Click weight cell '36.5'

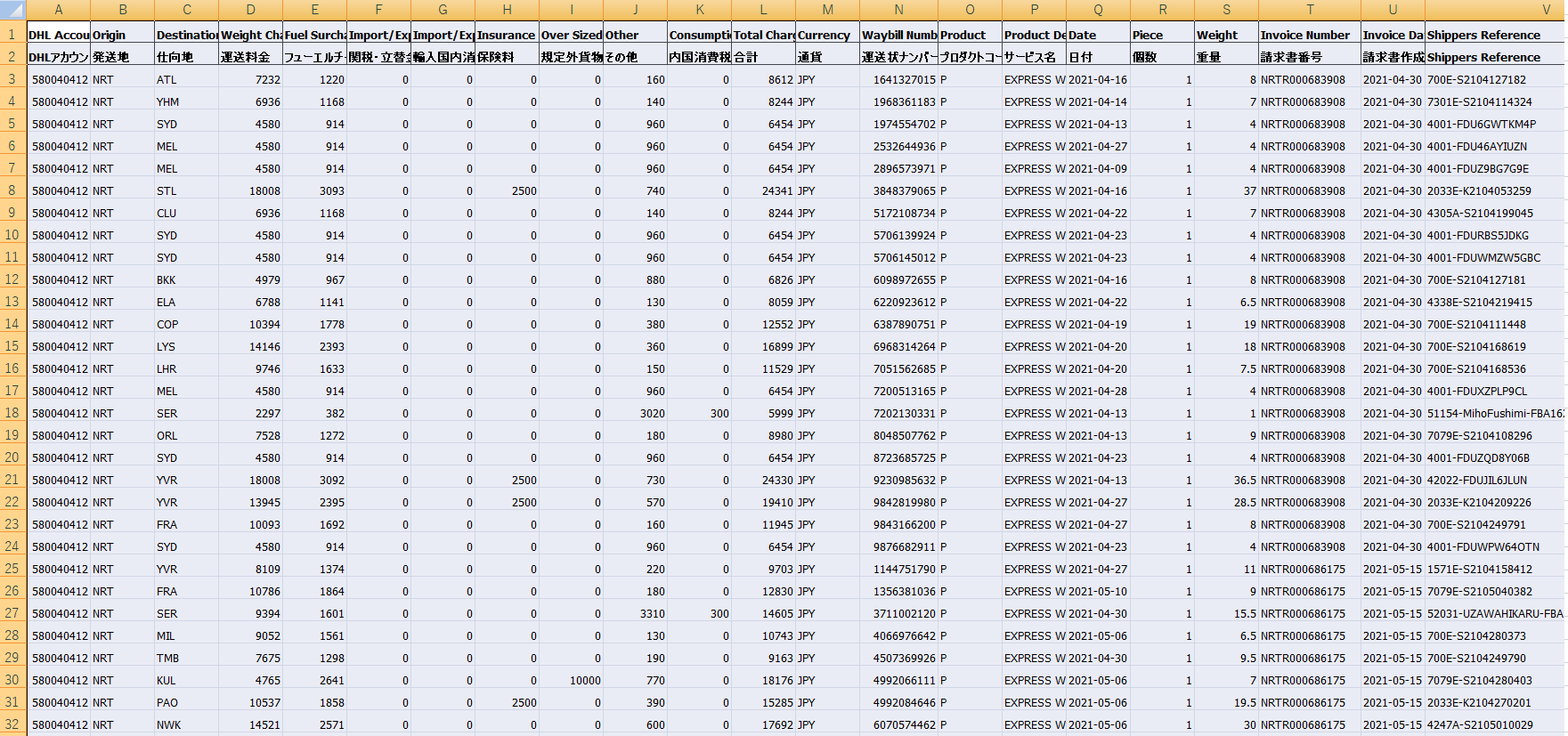(x=1227, y=480)
